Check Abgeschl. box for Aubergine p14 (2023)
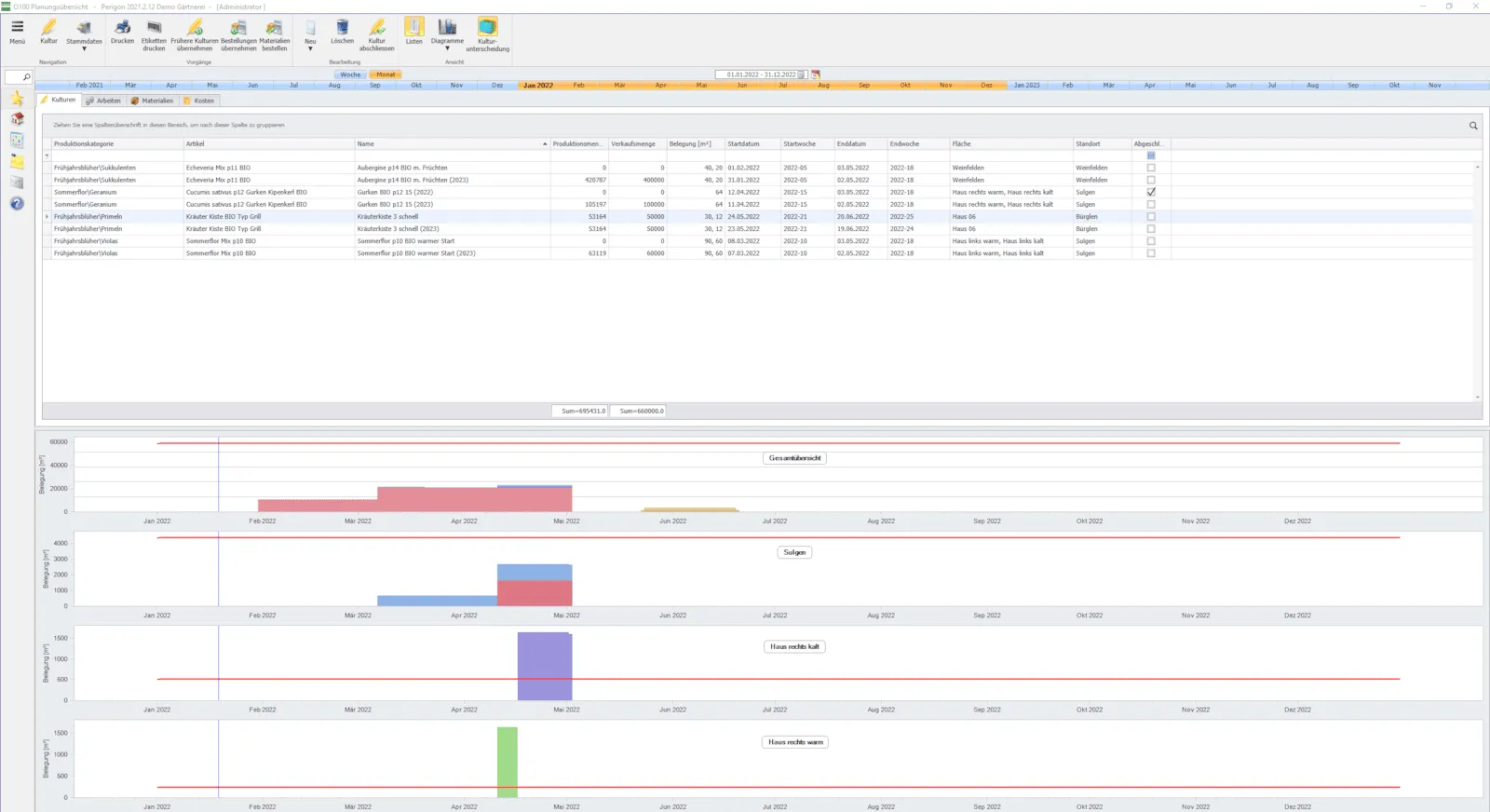 pyautogui.click(x=1151, y=180)
